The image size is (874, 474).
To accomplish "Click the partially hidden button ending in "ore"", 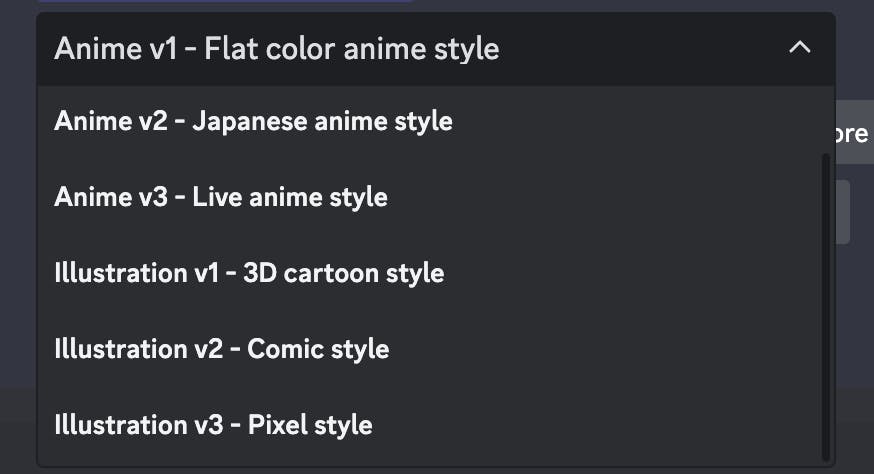I will click(852, 134).
